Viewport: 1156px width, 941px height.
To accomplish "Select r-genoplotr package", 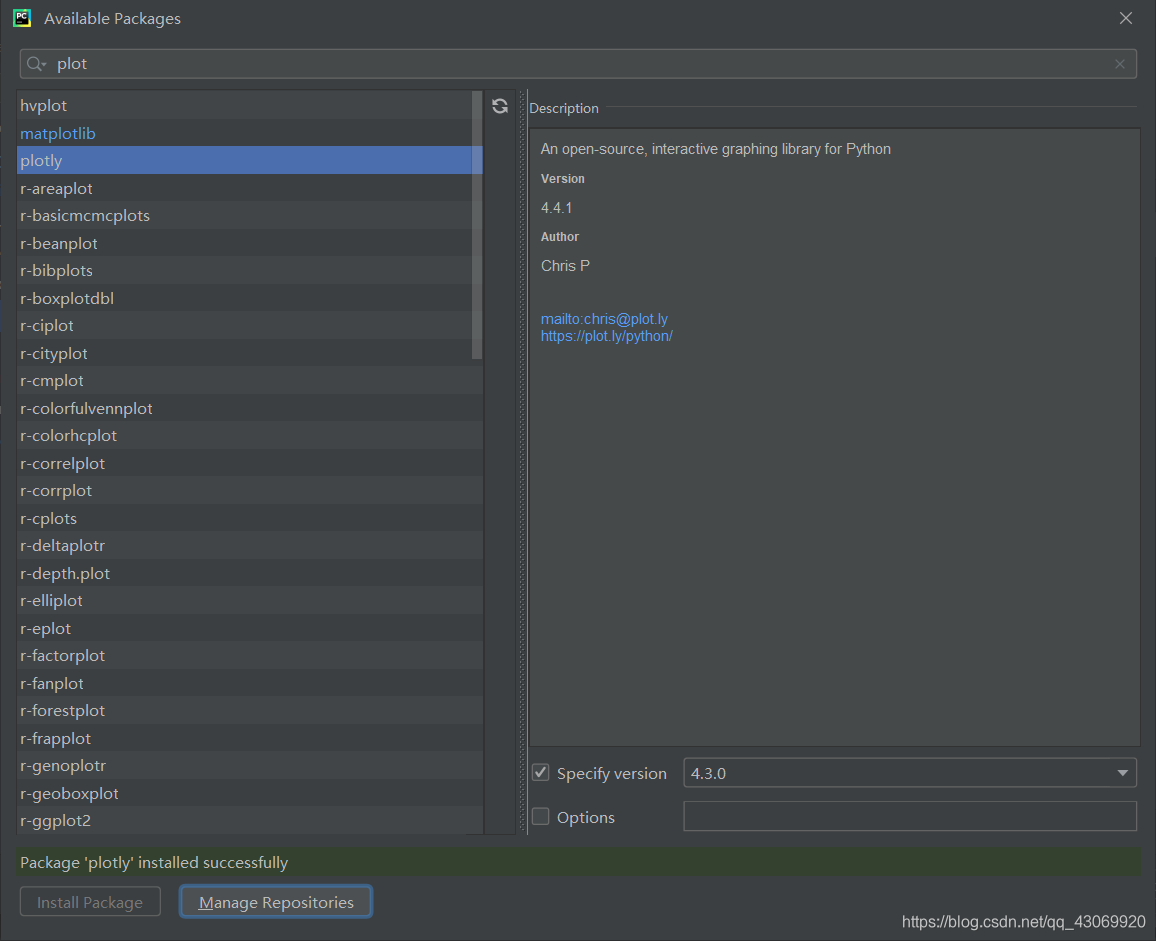I will pyautogui.click(x=249, y=765).
